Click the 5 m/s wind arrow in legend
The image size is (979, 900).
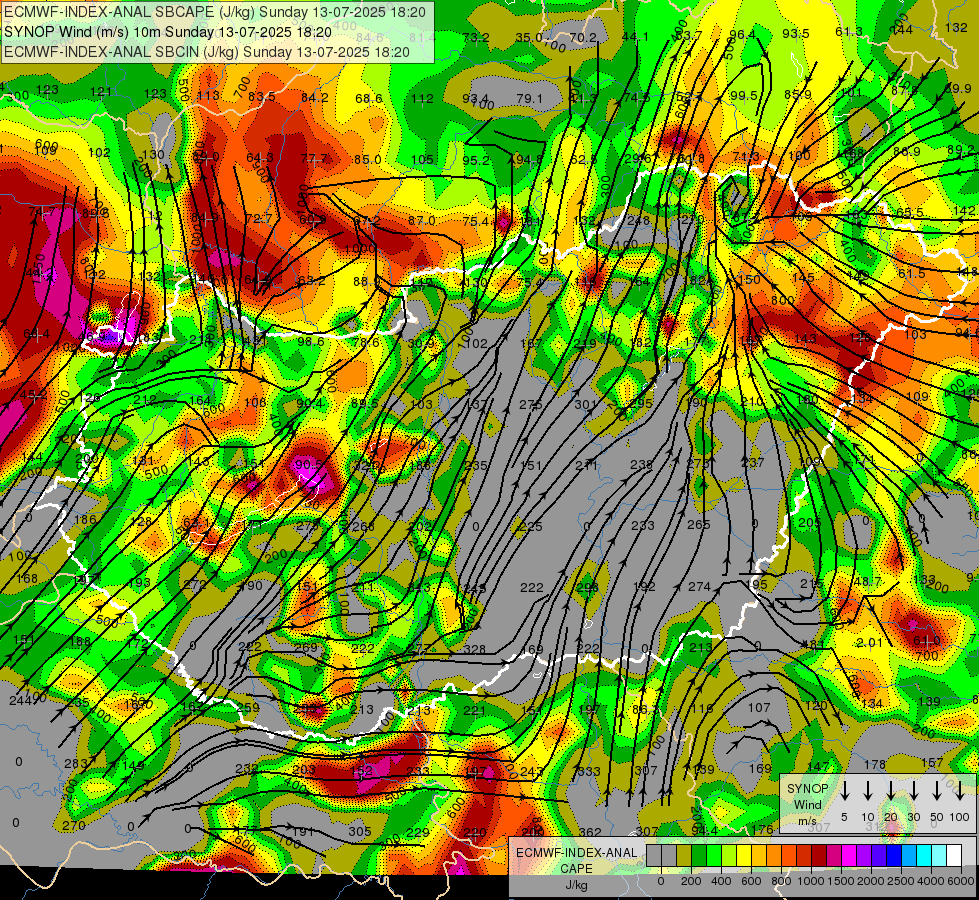845,791
